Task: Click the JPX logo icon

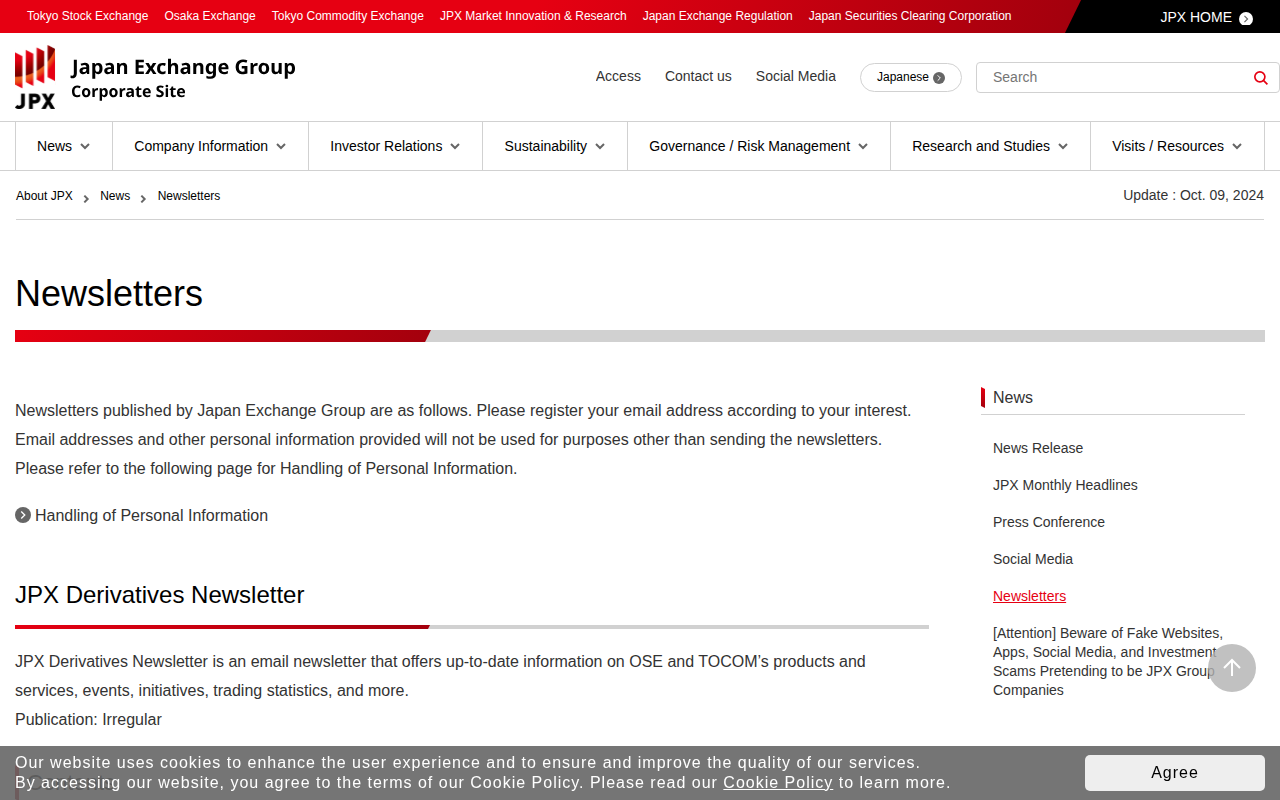Action: [x=35, y=77]
